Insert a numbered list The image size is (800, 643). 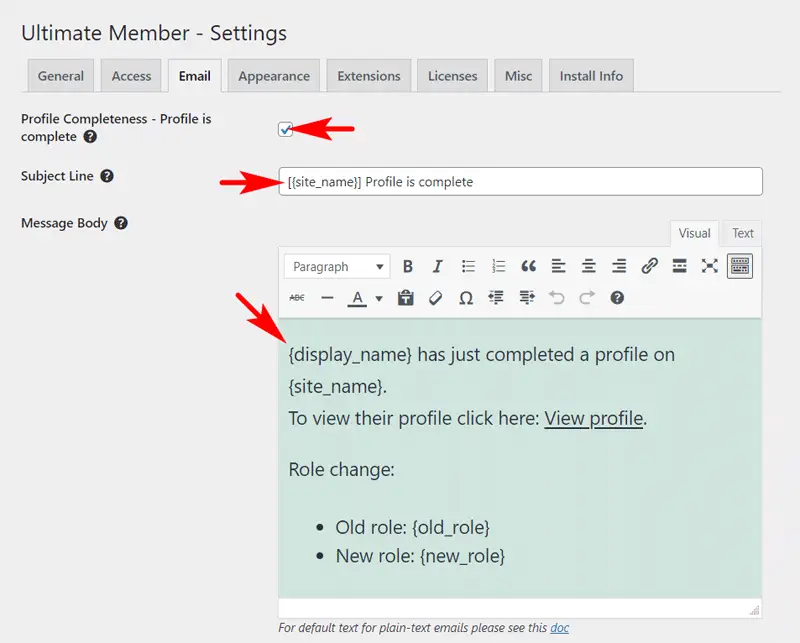(x=498, y=266)
